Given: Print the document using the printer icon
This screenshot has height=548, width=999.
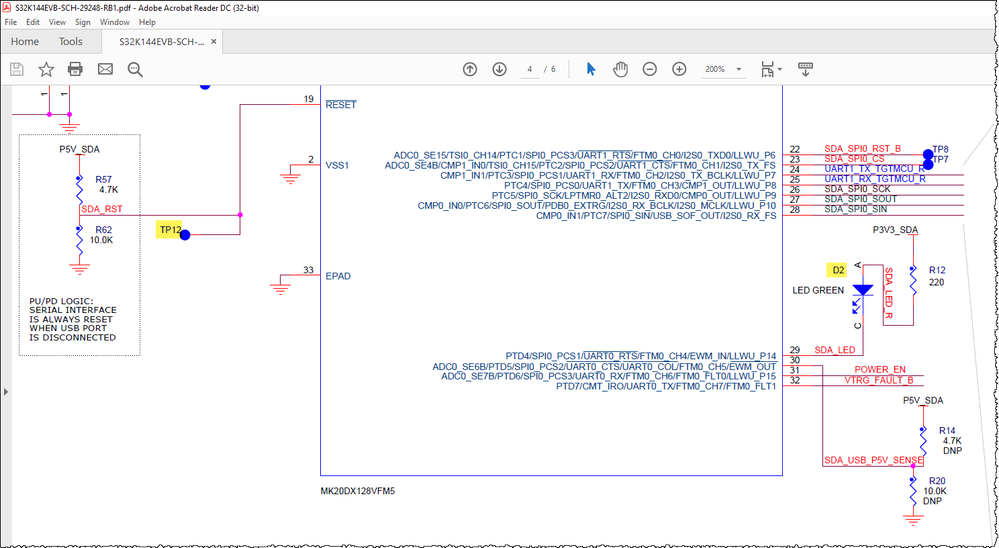Looking at the screenshot, I should (75, 69).
